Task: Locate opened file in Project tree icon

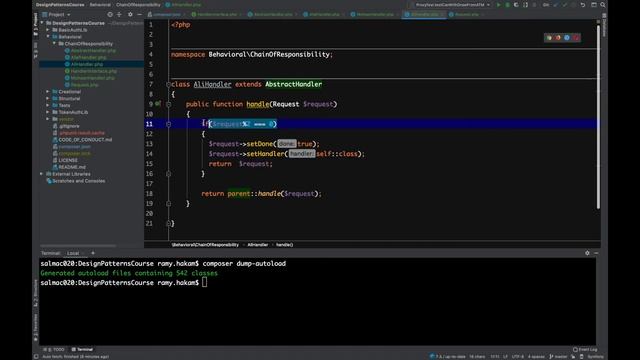Action: tap(110, 14)
